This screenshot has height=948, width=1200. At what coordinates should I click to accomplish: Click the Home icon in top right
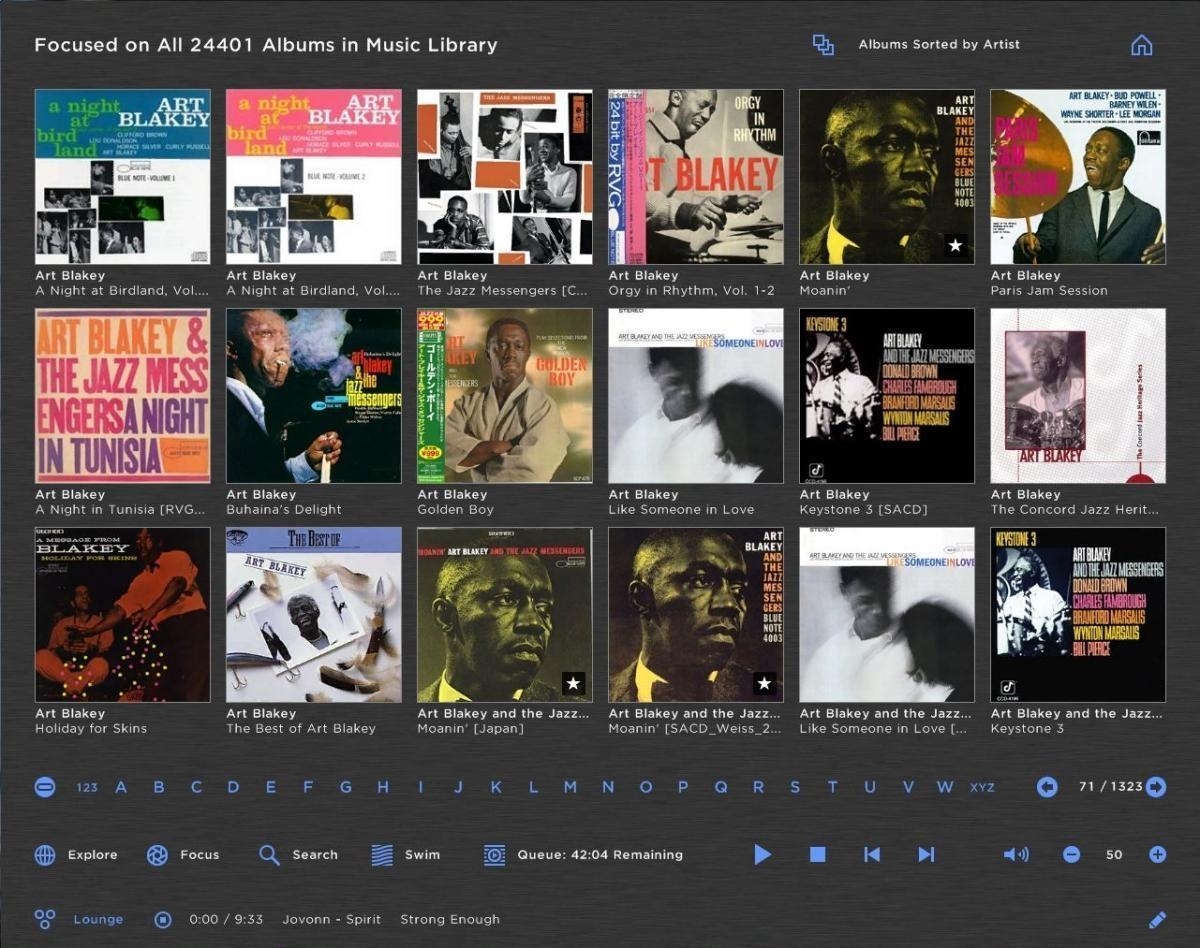pos(1141,45)
